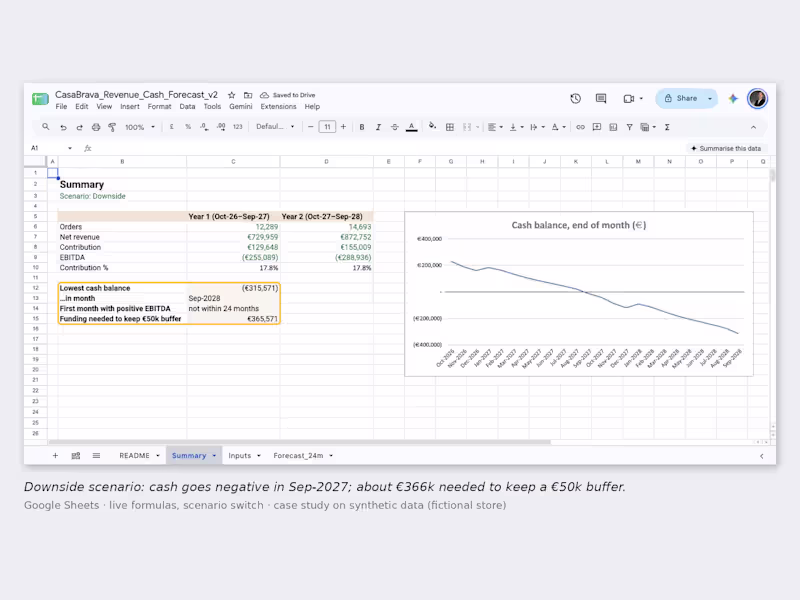Click the Print icon
800x600 pixels.
96,127
